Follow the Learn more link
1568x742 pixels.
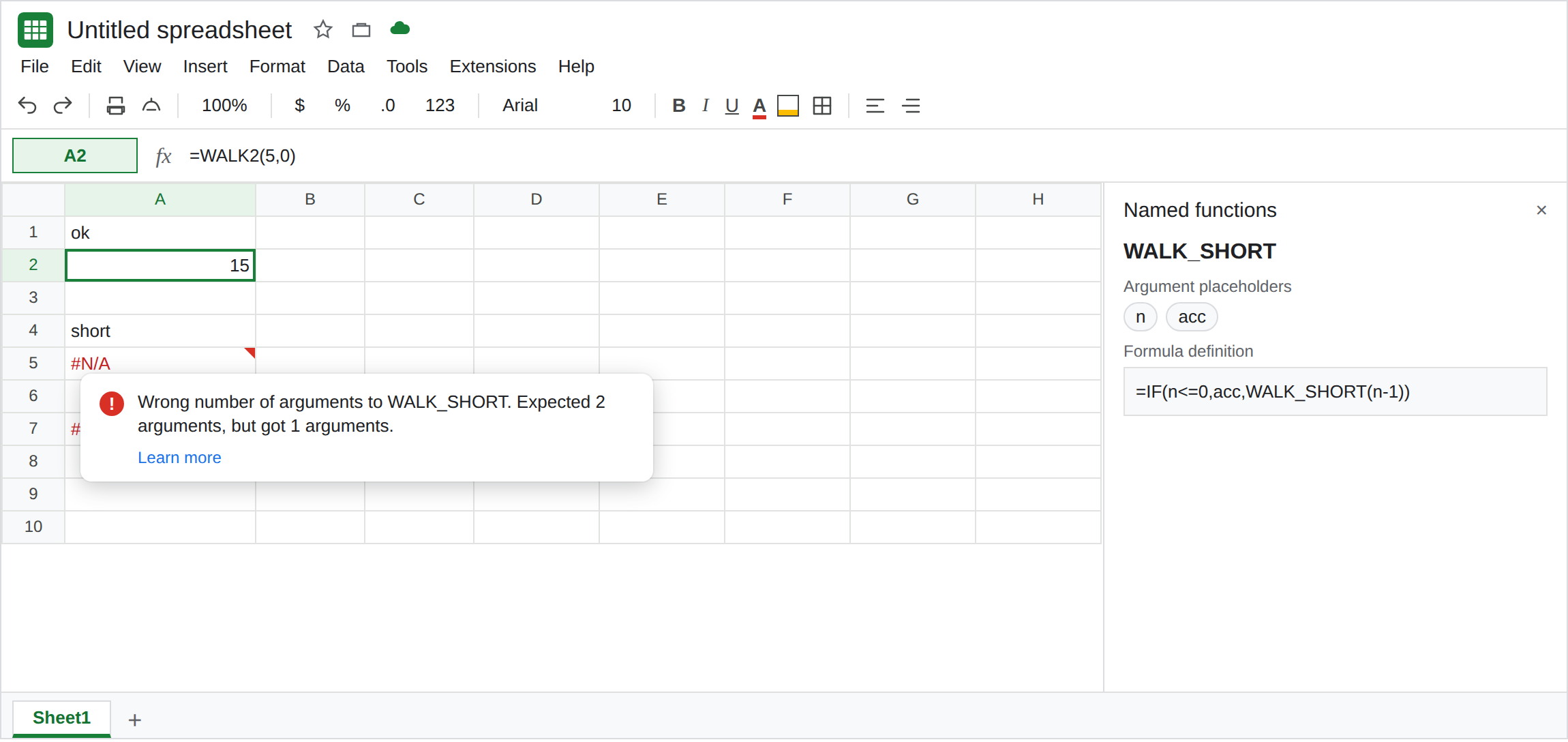tap(179, 458)
